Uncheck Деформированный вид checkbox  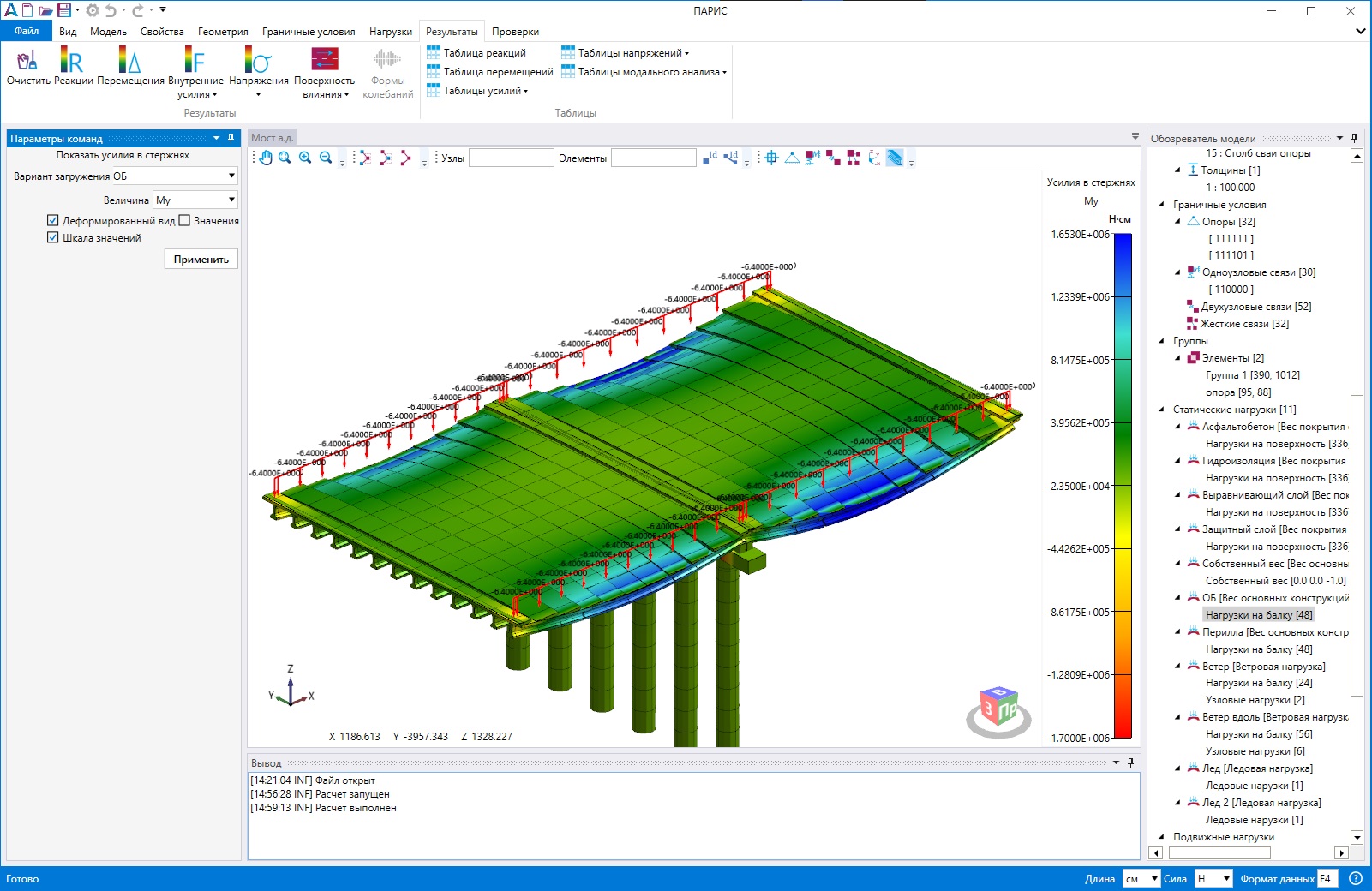53,221
